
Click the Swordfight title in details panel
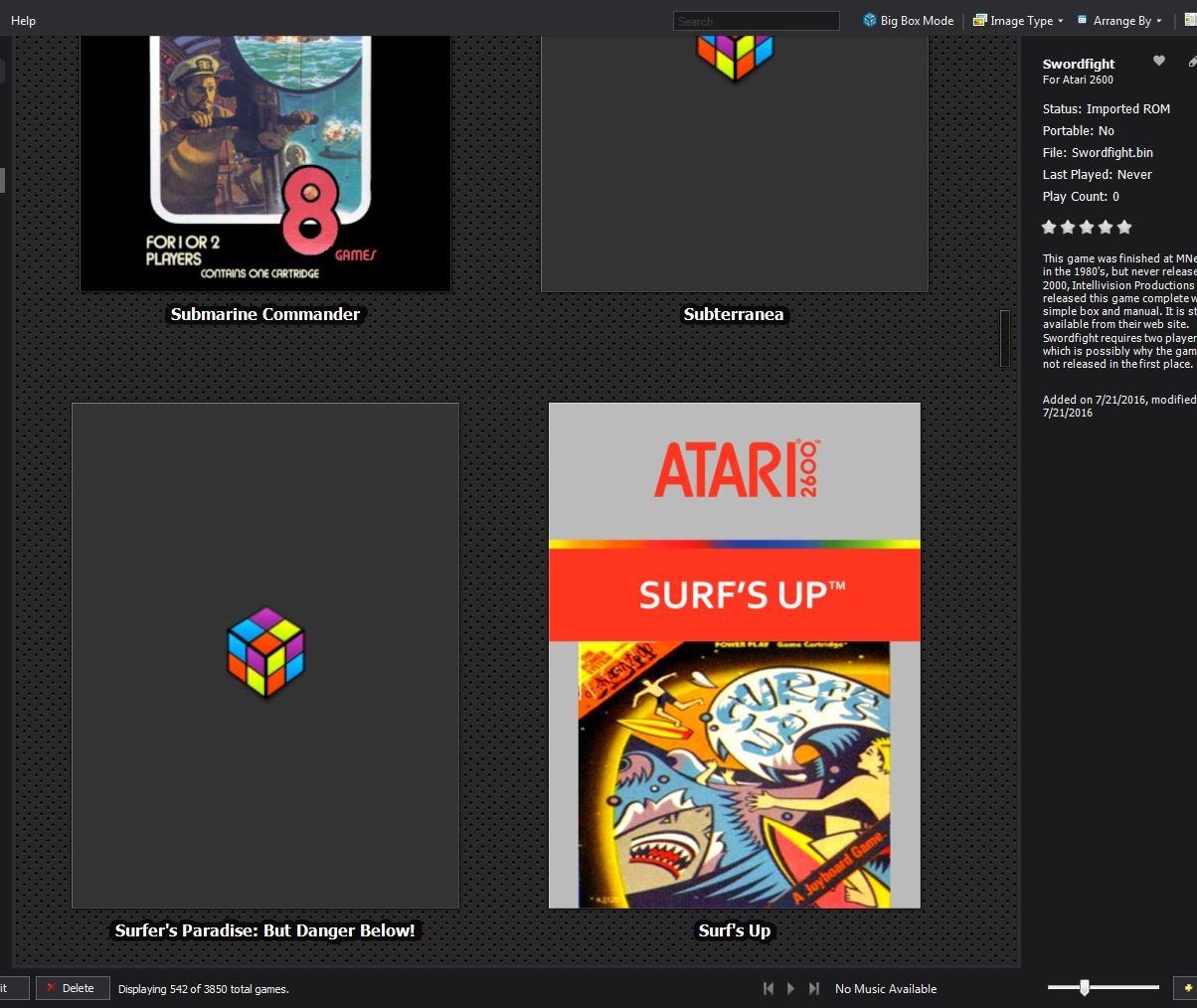pyautogui.click(x=1079, y=64)
